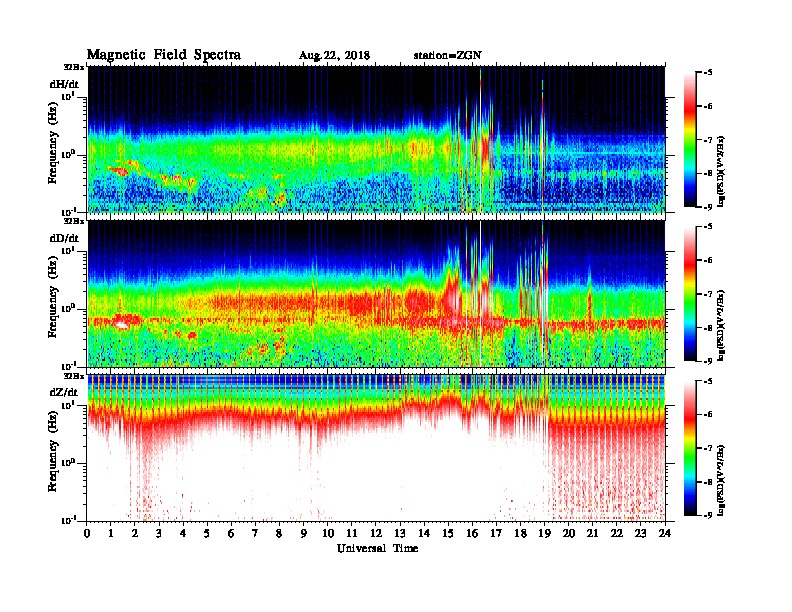Click hour "24" on the Universal Time axis
Screen dimensions: 792x612
pos(665,533)
